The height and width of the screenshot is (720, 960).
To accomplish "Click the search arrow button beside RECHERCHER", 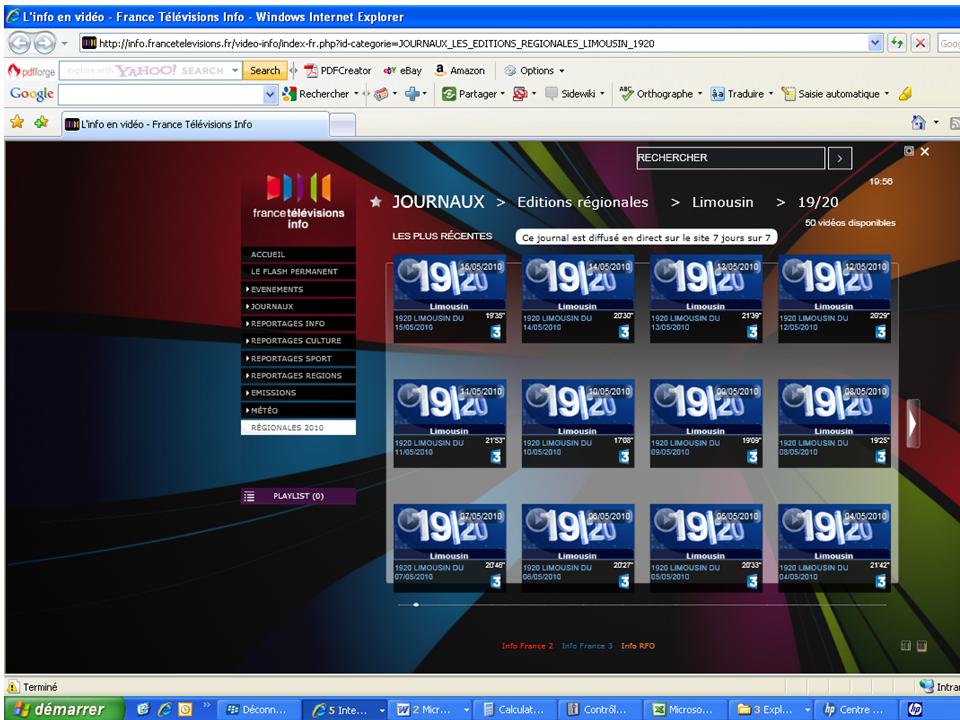I will point(840,158).
